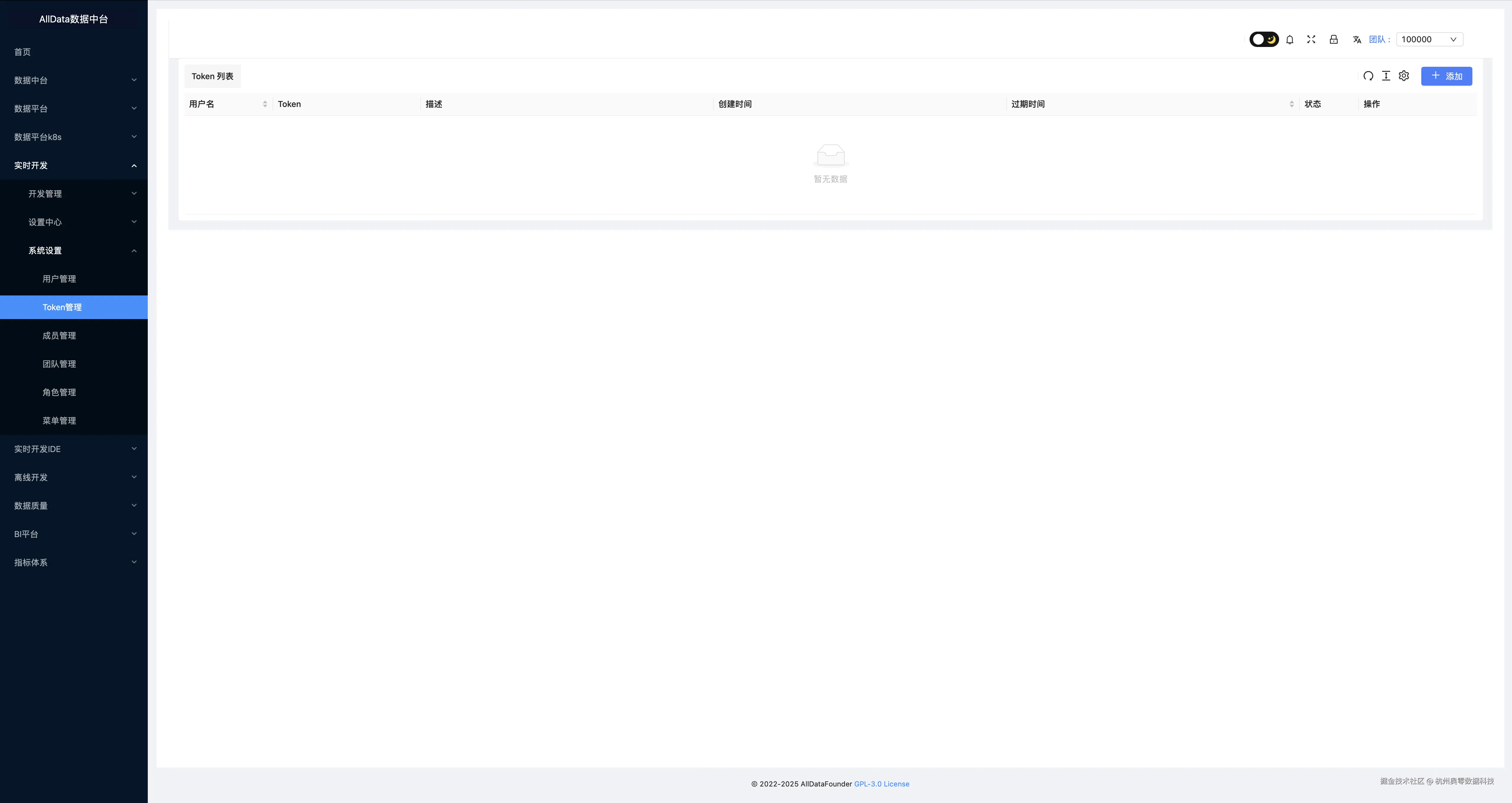Toggle the dark mode switch
This screenshot has width=1512, height=803.
[x=1264, y=39]
